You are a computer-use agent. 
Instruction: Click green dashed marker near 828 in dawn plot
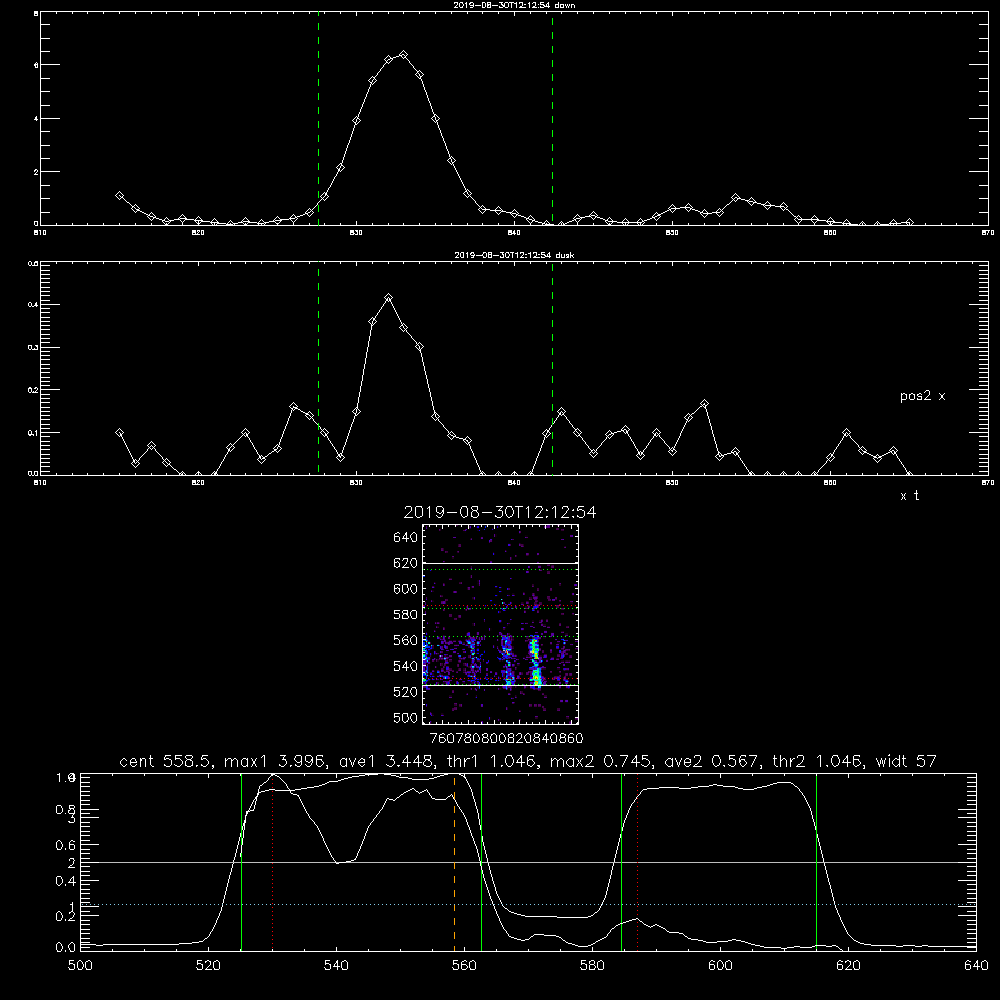pos(318,121)
